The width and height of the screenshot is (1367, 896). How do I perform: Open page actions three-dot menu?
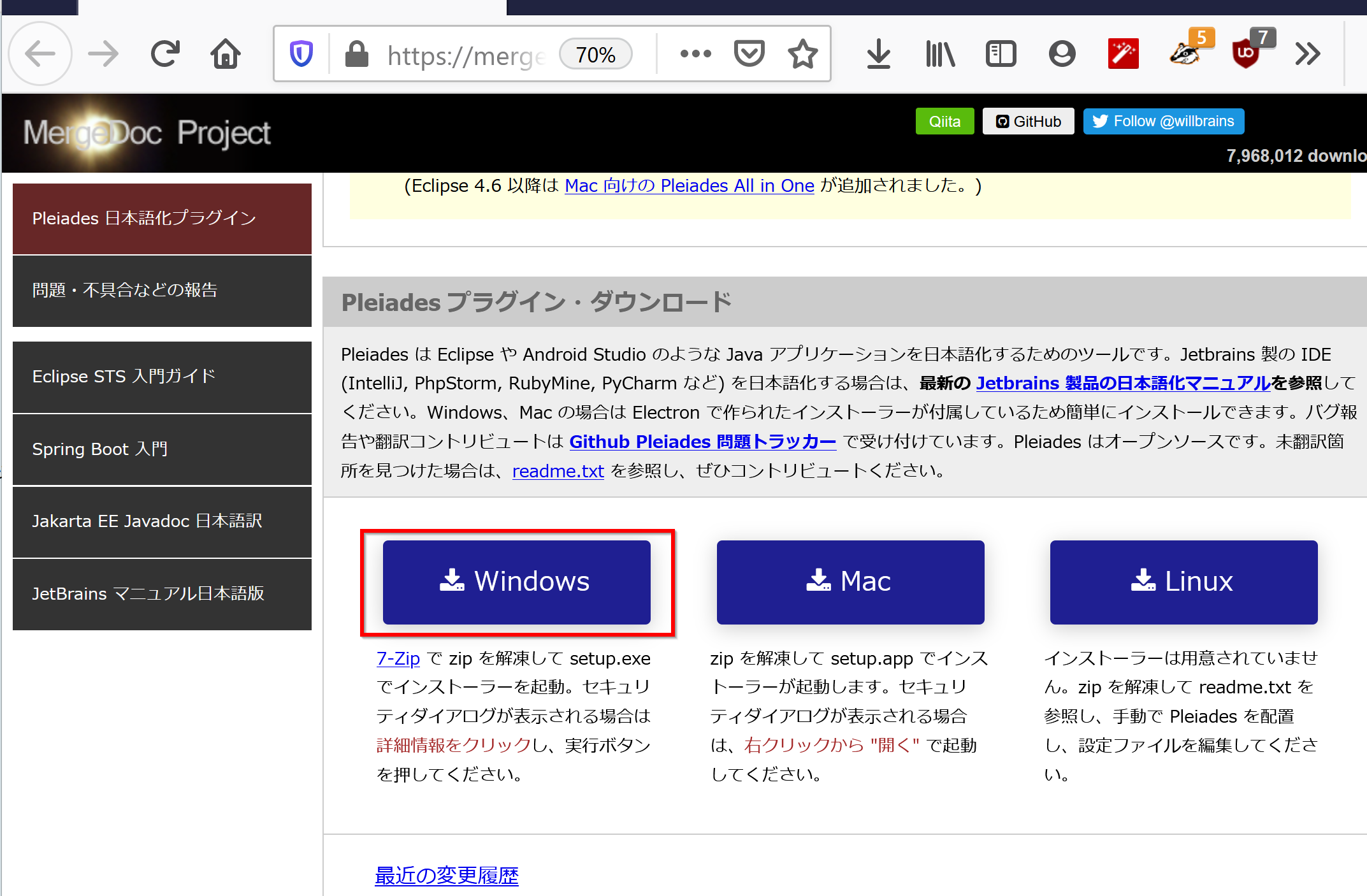[x=695, y=54]
